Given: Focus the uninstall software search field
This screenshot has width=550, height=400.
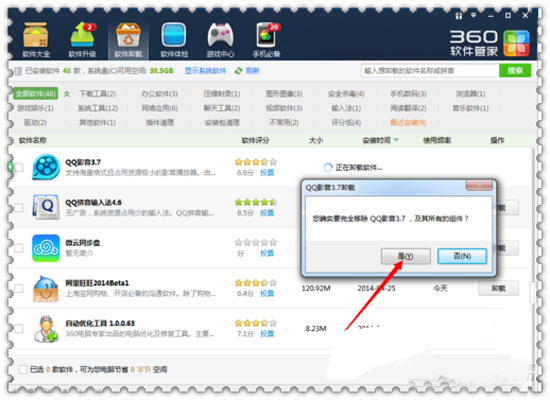Looking at the screenshot, I should pos(430,71).
